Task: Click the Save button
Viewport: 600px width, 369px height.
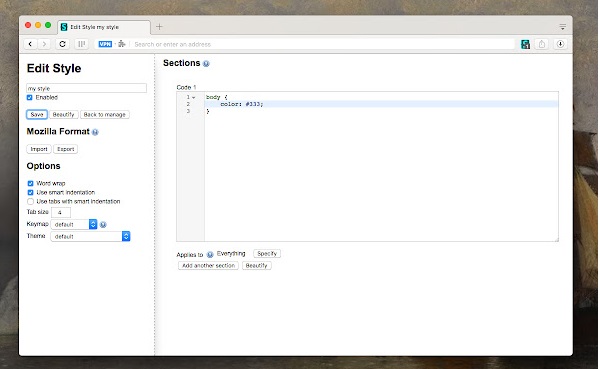Action: [x=37, y=114]
